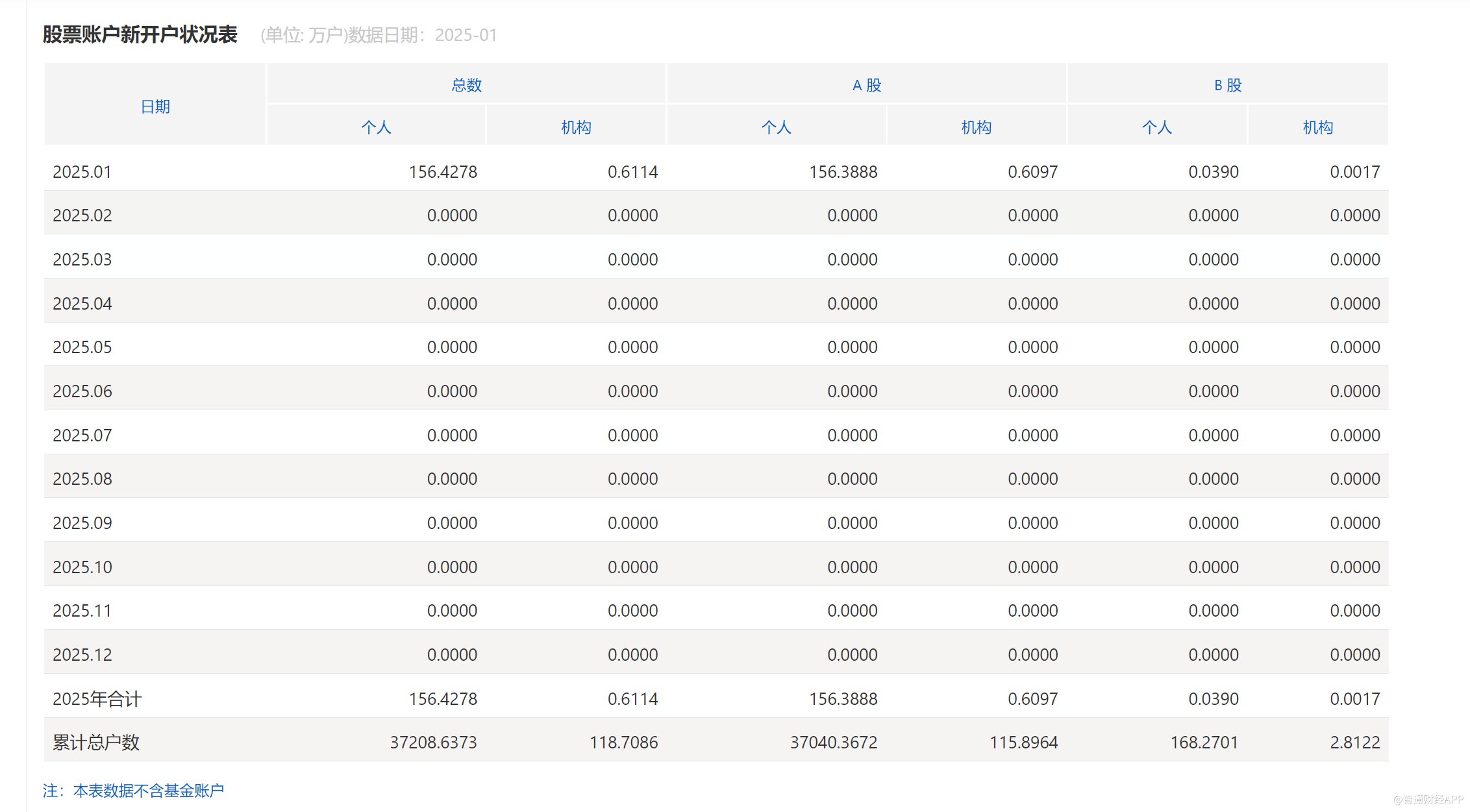
Task: Click the 2025.12 date cell
Action: (x=82, y=654)
